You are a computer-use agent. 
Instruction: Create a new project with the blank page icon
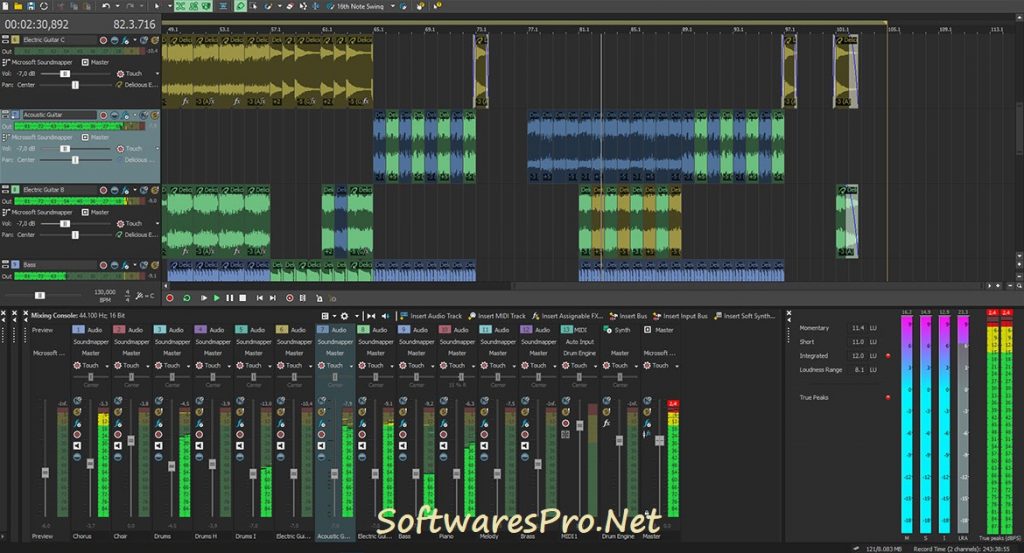point(5,6)
